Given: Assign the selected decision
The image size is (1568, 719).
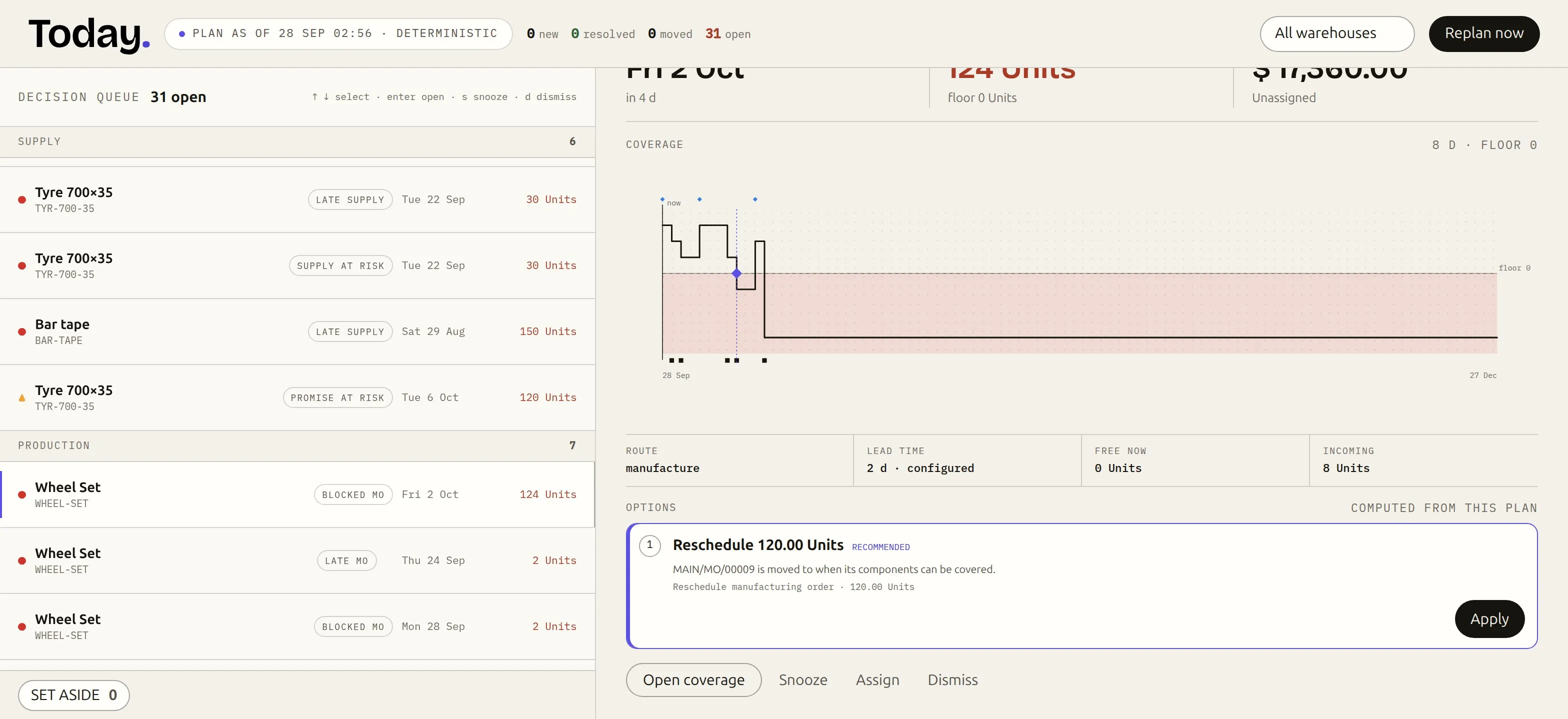Looking at the screenshot, I should pyautogui.click(x=877, y=679).
